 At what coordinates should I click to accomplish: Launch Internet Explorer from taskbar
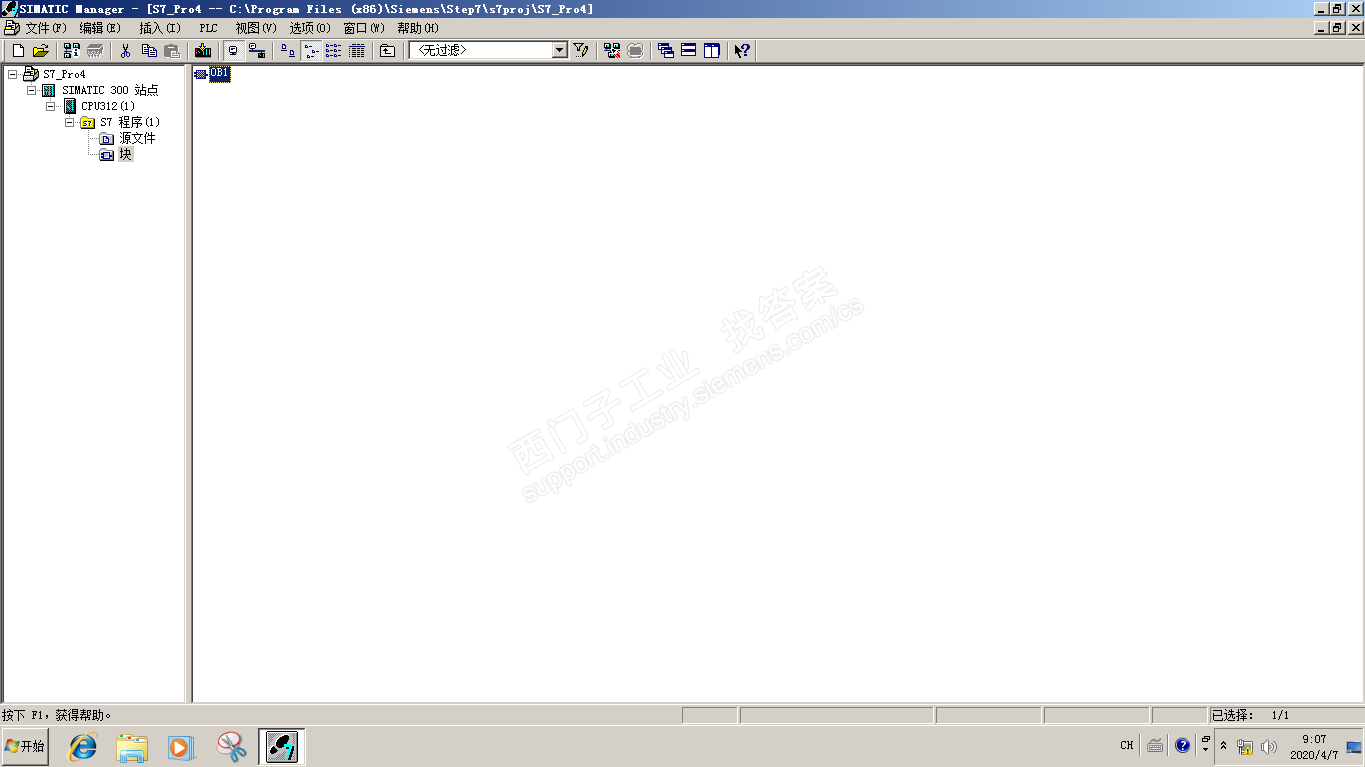[x=82, y=746]
